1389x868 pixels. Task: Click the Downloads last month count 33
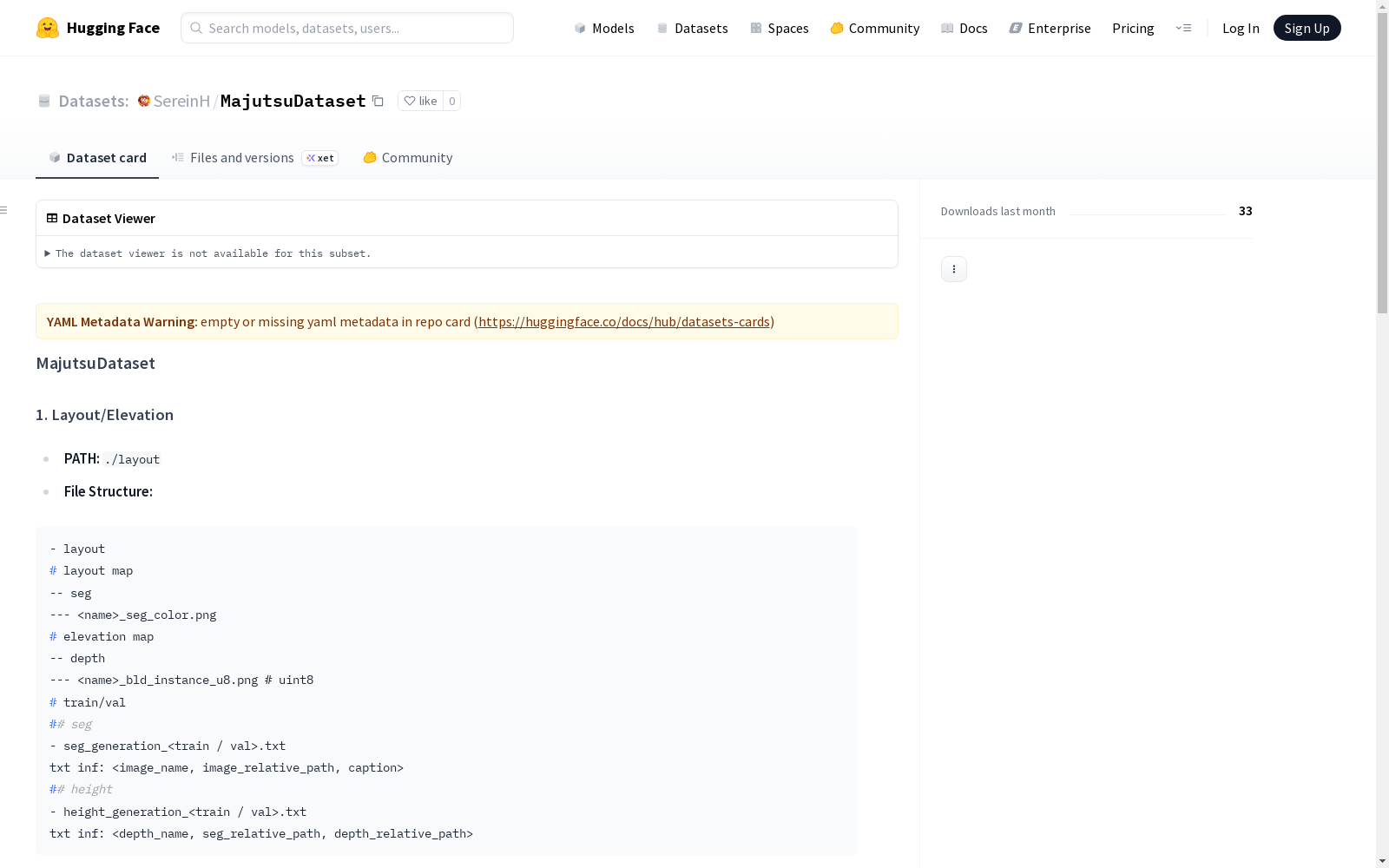point(1245,211)
